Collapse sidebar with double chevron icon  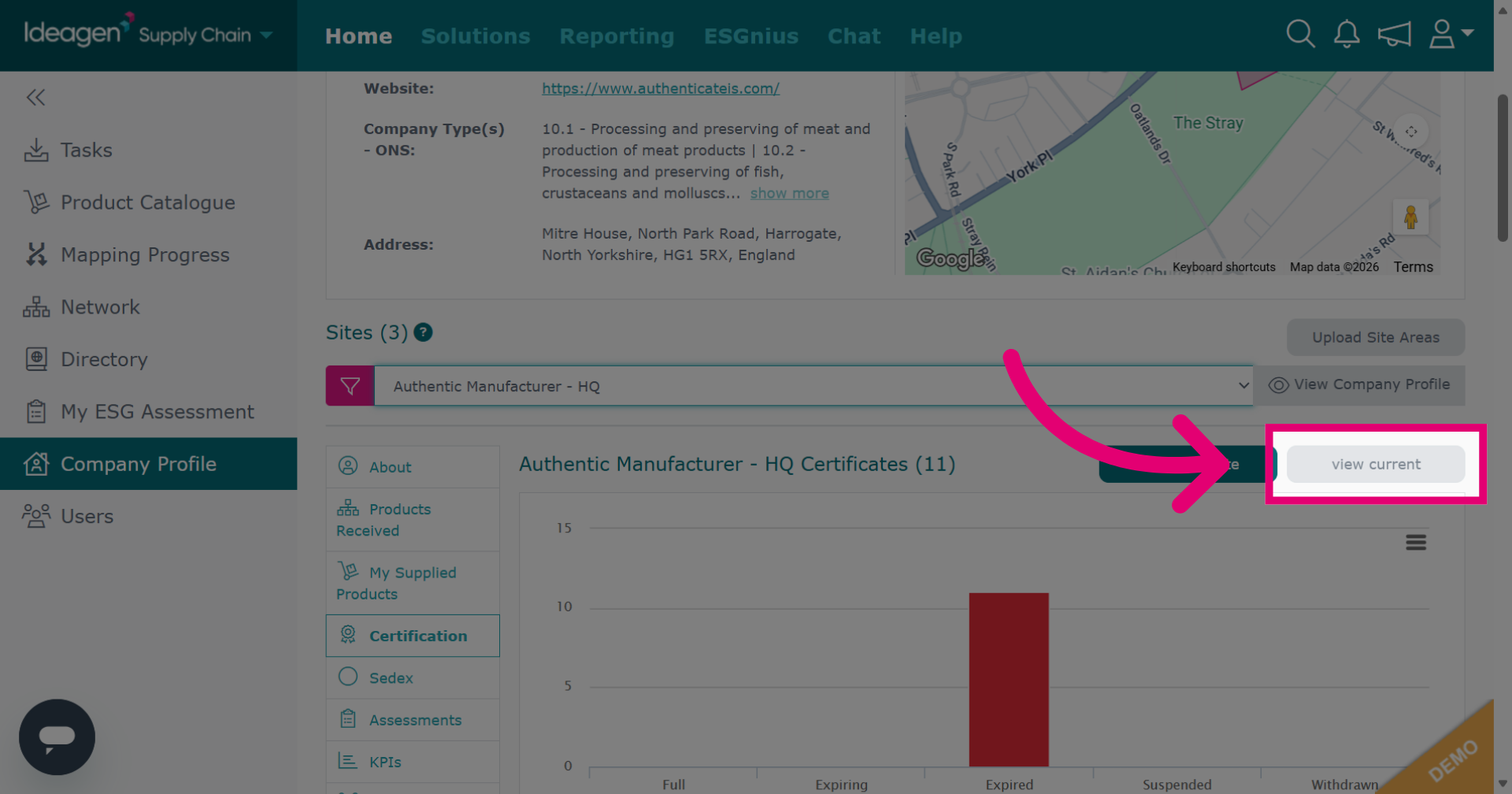35,97
